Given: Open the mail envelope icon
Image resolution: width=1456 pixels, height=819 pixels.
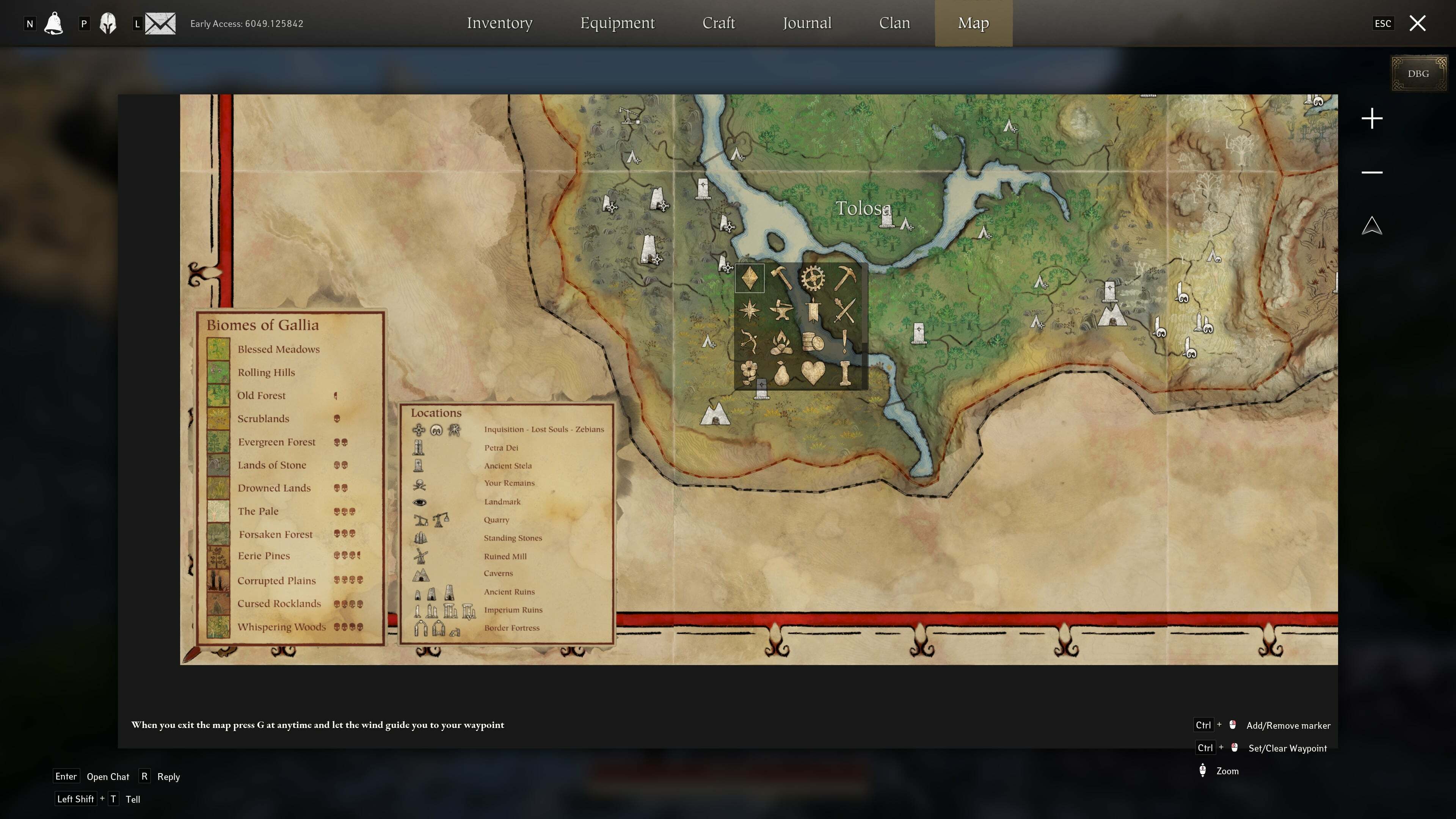Looking at the screenshot, I should tap(160, 24).
